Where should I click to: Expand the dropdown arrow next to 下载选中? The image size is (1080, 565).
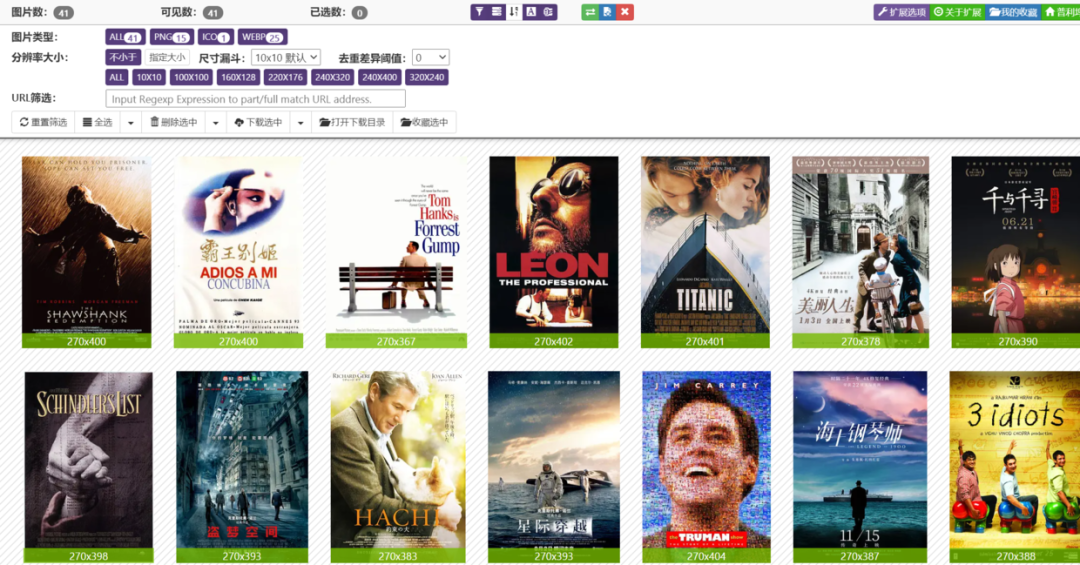click(300, 123)
